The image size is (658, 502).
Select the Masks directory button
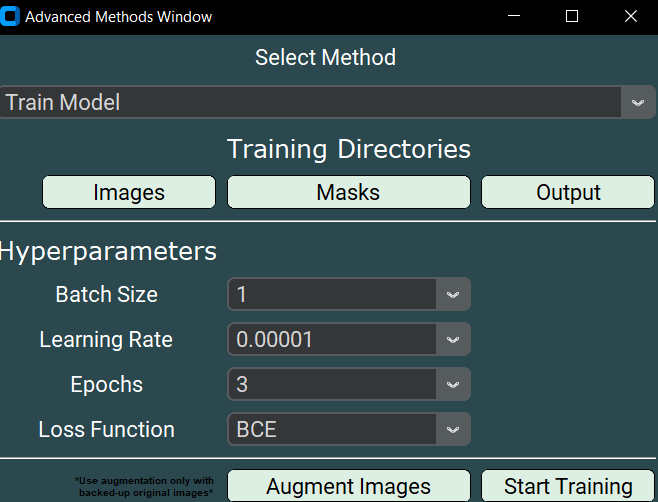click(348, 192)
